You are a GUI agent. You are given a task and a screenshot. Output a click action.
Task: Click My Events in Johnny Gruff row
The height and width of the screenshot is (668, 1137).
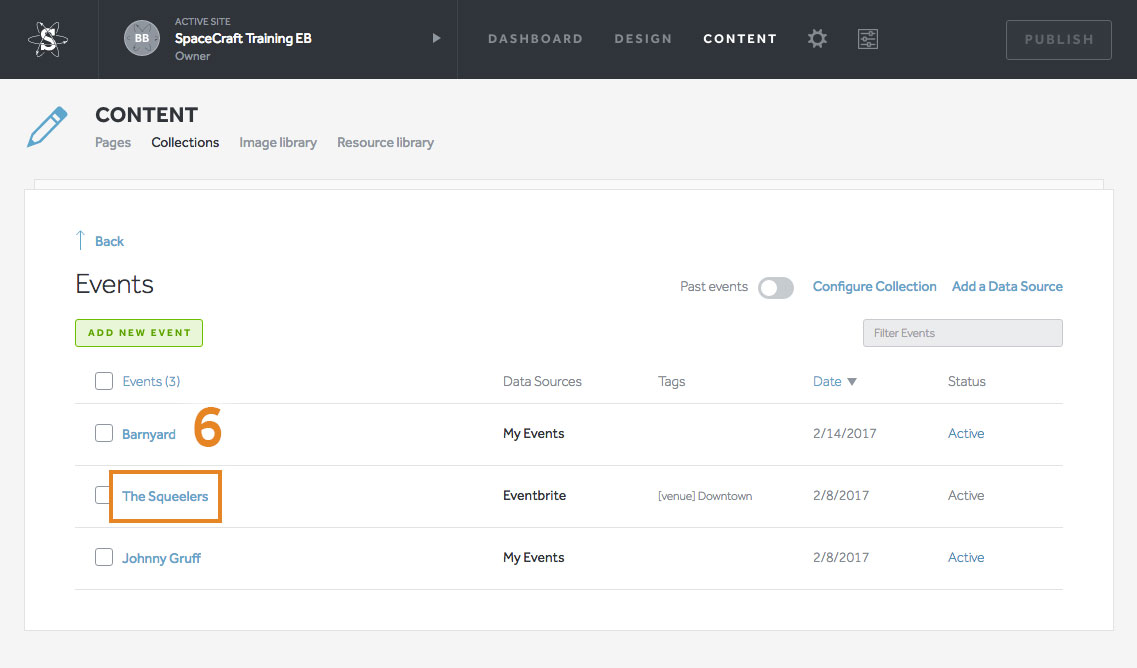(534, 558)
